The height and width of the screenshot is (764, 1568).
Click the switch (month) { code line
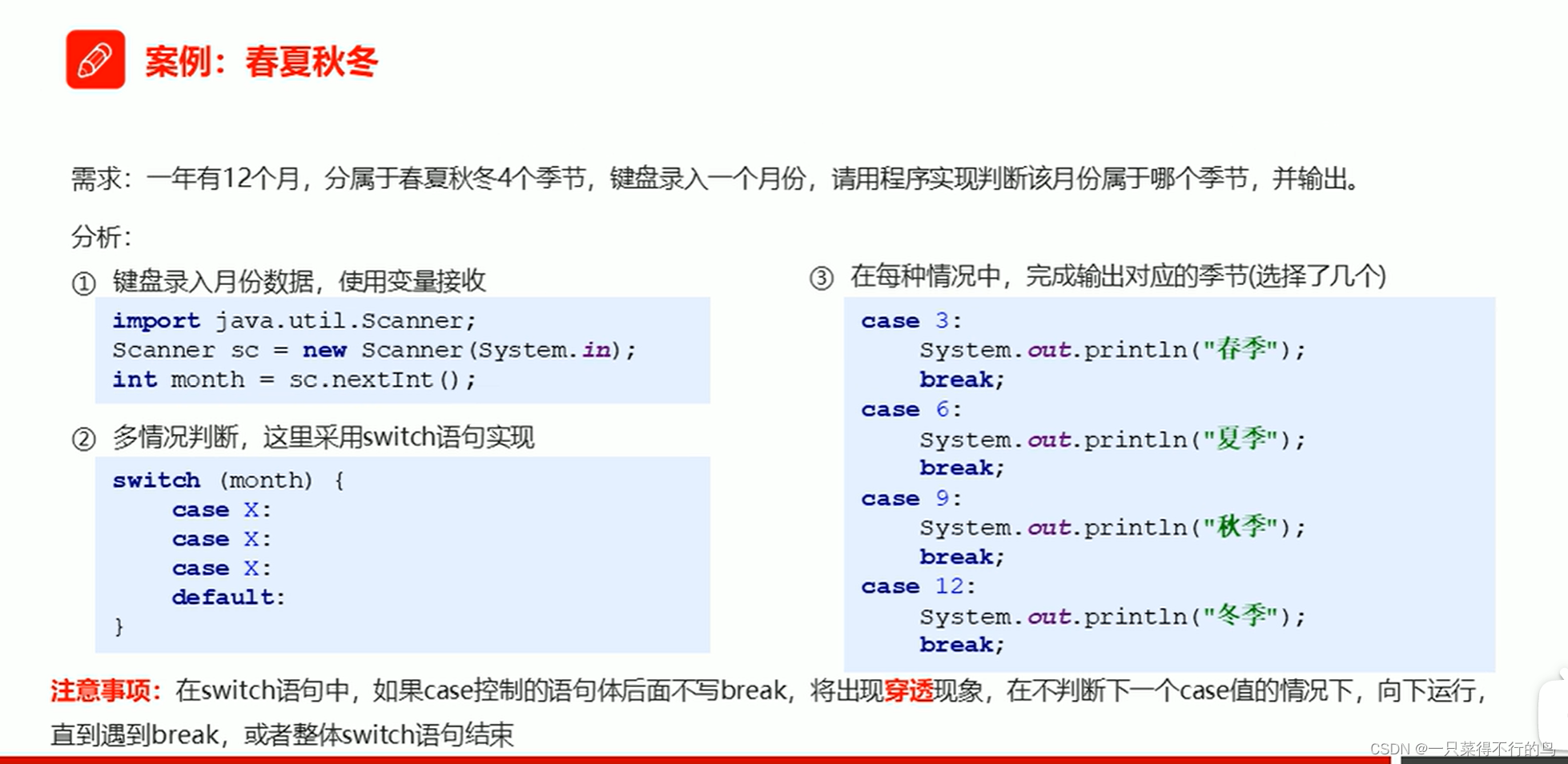tap(228, 481)
